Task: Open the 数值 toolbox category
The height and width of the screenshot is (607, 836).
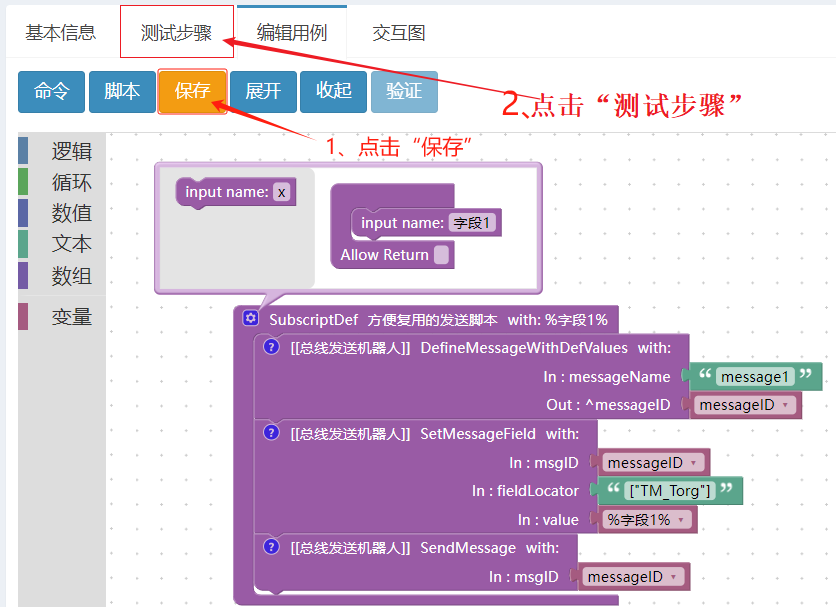Action: (x=62, y=213)
